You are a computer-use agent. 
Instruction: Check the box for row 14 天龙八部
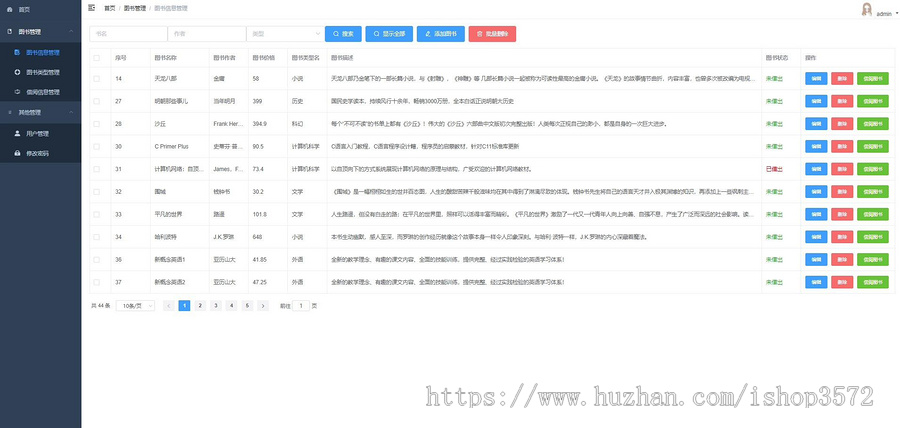(x=96, y=79)
